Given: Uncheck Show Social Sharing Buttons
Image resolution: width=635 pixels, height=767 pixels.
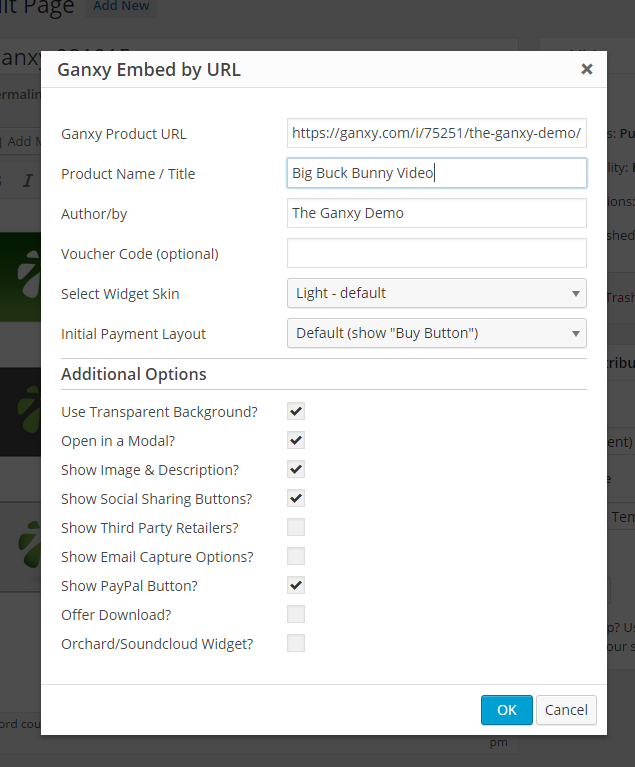Looking at the screenshot, I should (x=296, y=498).
